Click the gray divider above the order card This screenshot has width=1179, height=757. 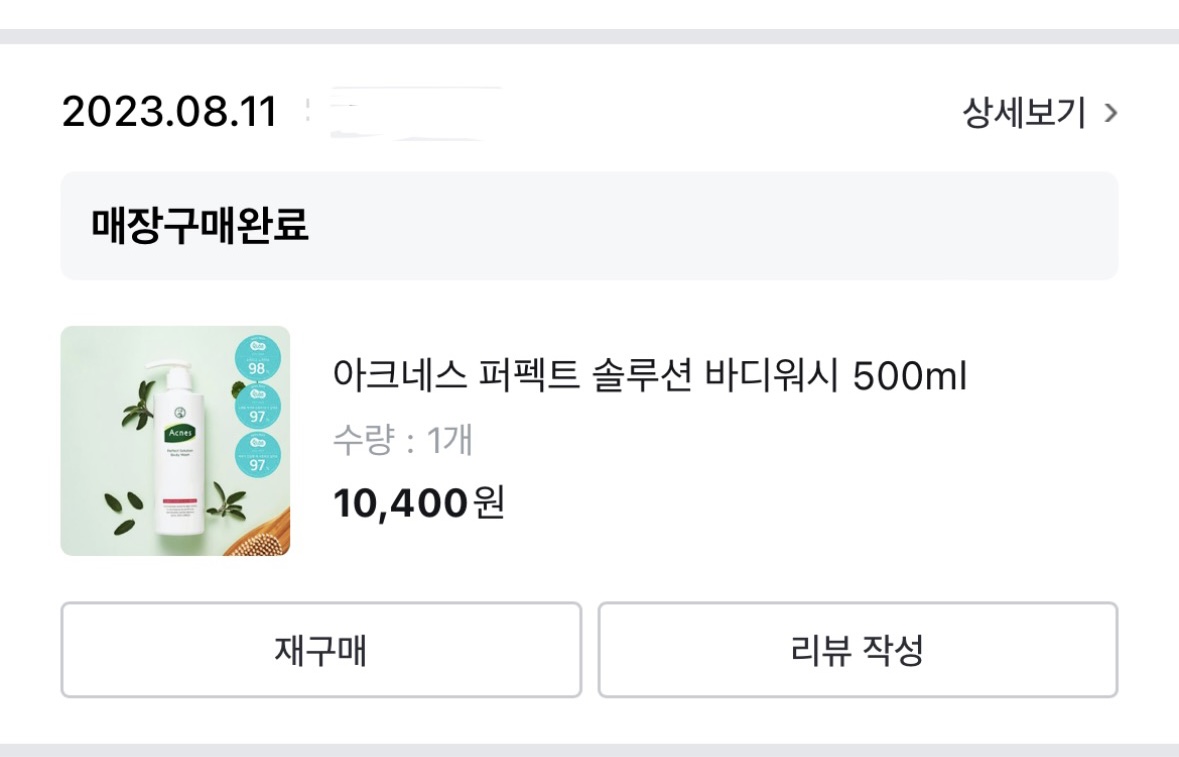coord(589,36)
